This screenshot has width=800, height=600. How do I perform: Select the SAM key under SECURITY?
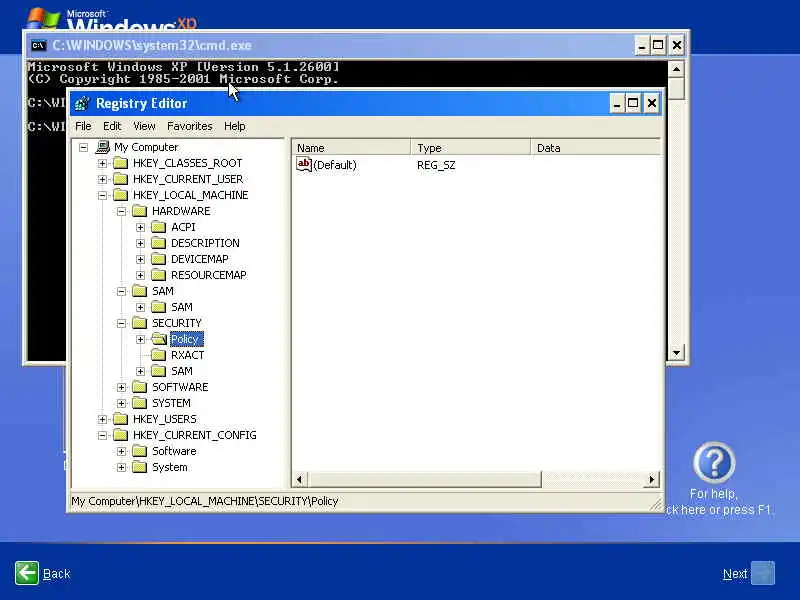click(x=182, y=371)
